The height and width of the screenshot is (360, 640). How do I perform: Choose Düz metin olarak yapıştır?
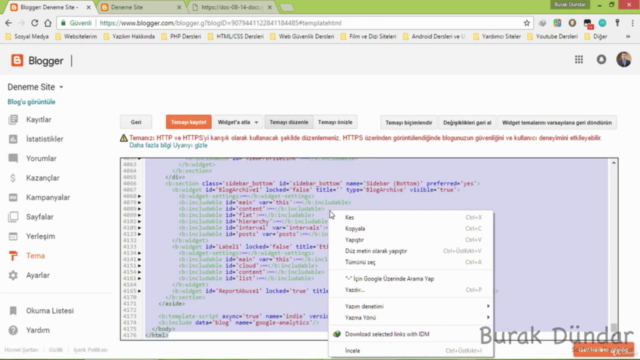click(x=411, y=251)
